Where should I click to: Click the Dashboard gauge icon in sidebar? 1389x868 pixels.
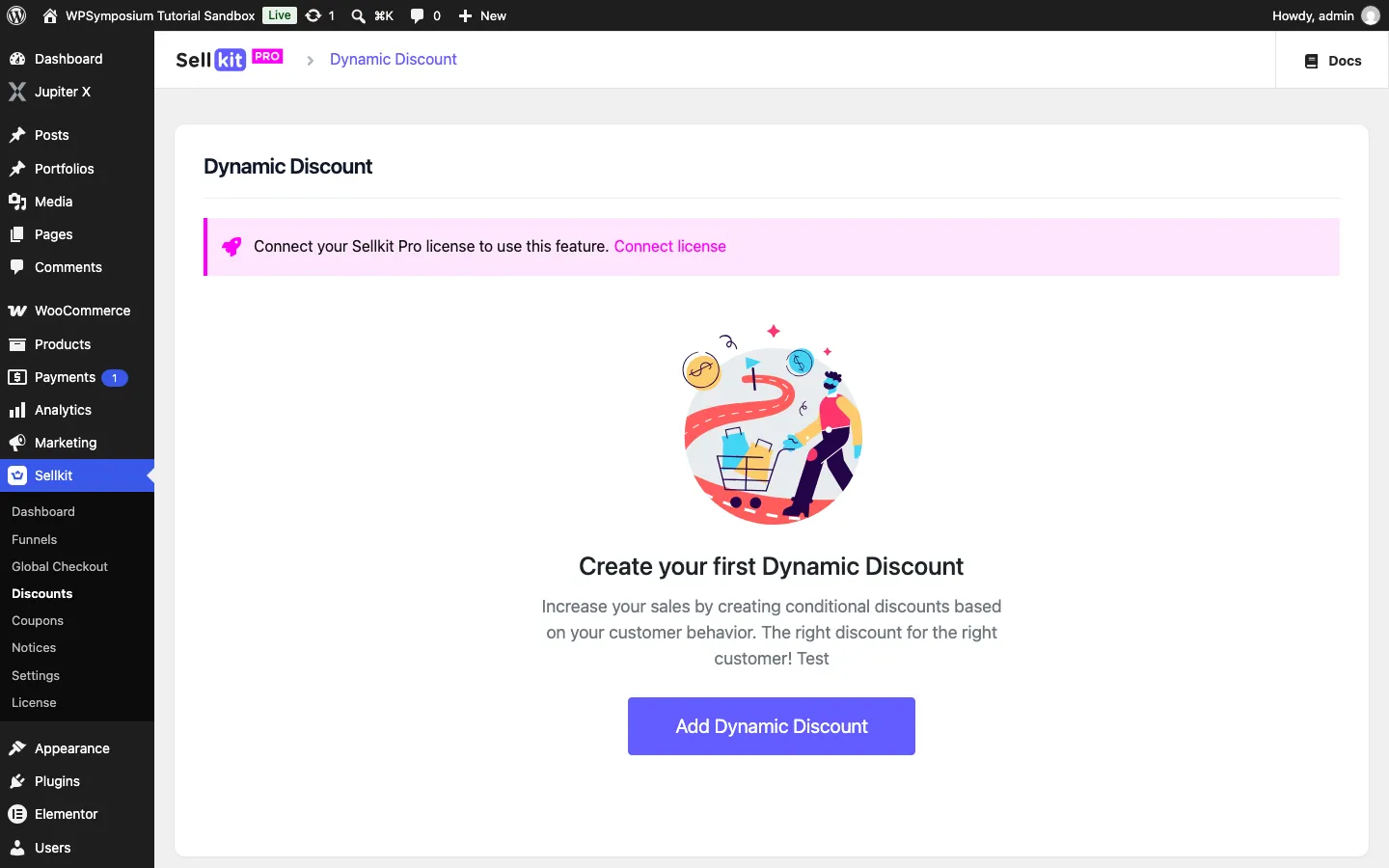[x=17, y=59]
